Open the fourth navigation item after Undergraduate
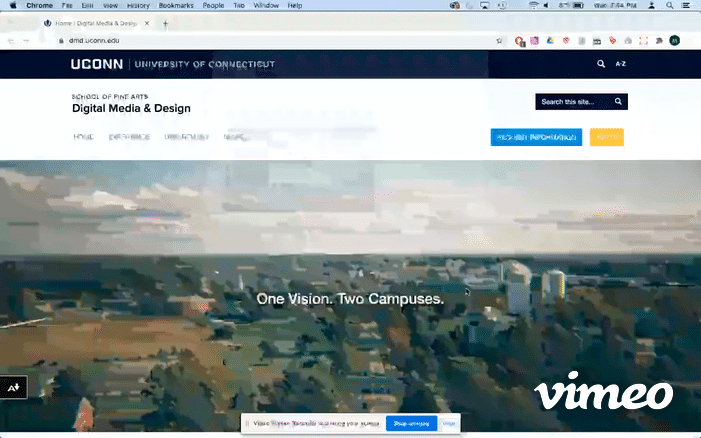The width and height of the screenshot is (701, 438). (x=235, y=137)
